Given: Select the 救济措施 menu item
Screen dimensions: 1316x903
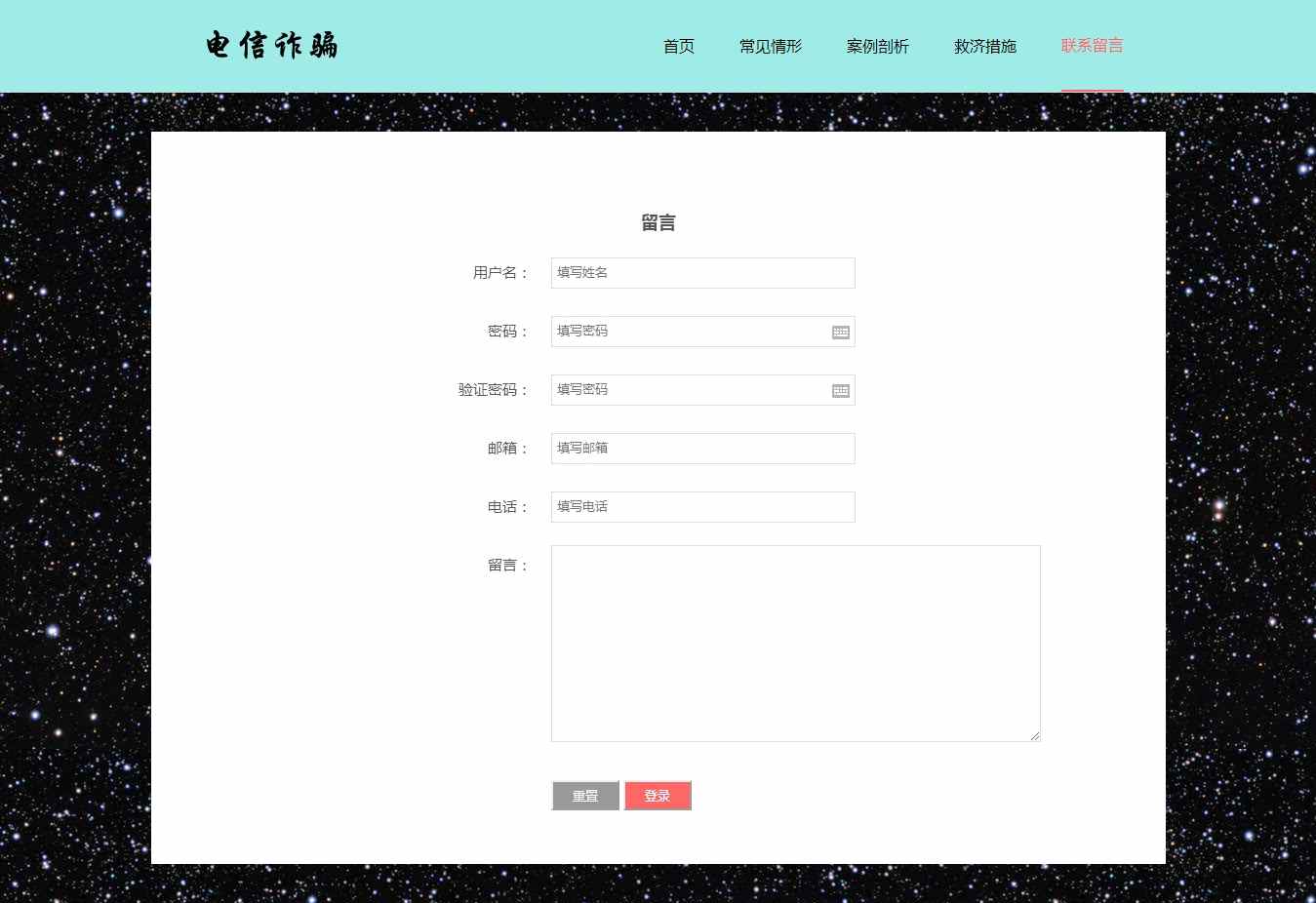Looking at the screenshot, I should point(985,46).
